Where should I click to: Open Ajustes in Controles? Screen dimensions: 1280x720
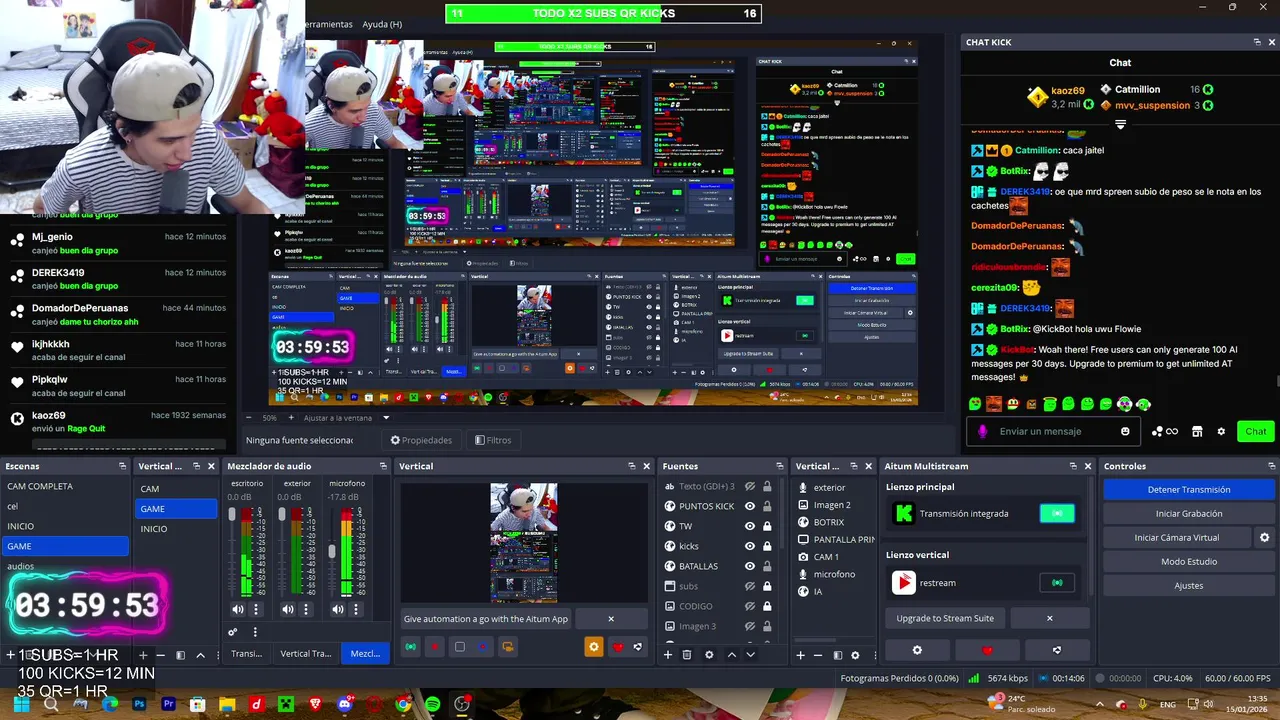(1189, 585)
